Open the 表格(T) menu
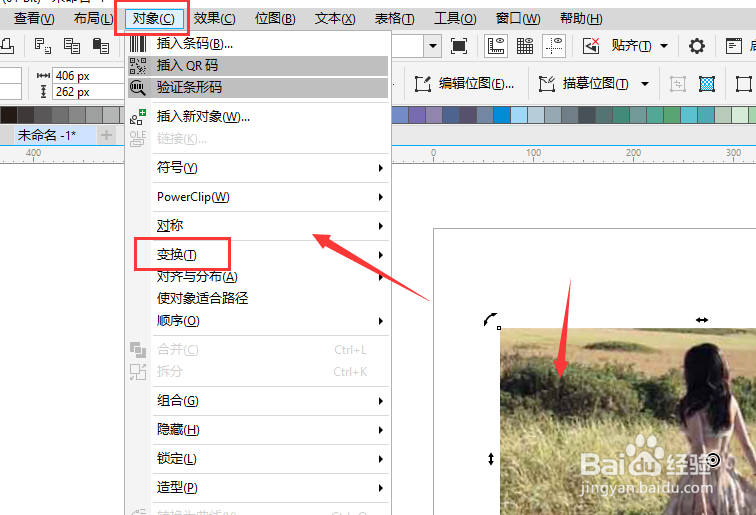 click(x=394, y=19)
